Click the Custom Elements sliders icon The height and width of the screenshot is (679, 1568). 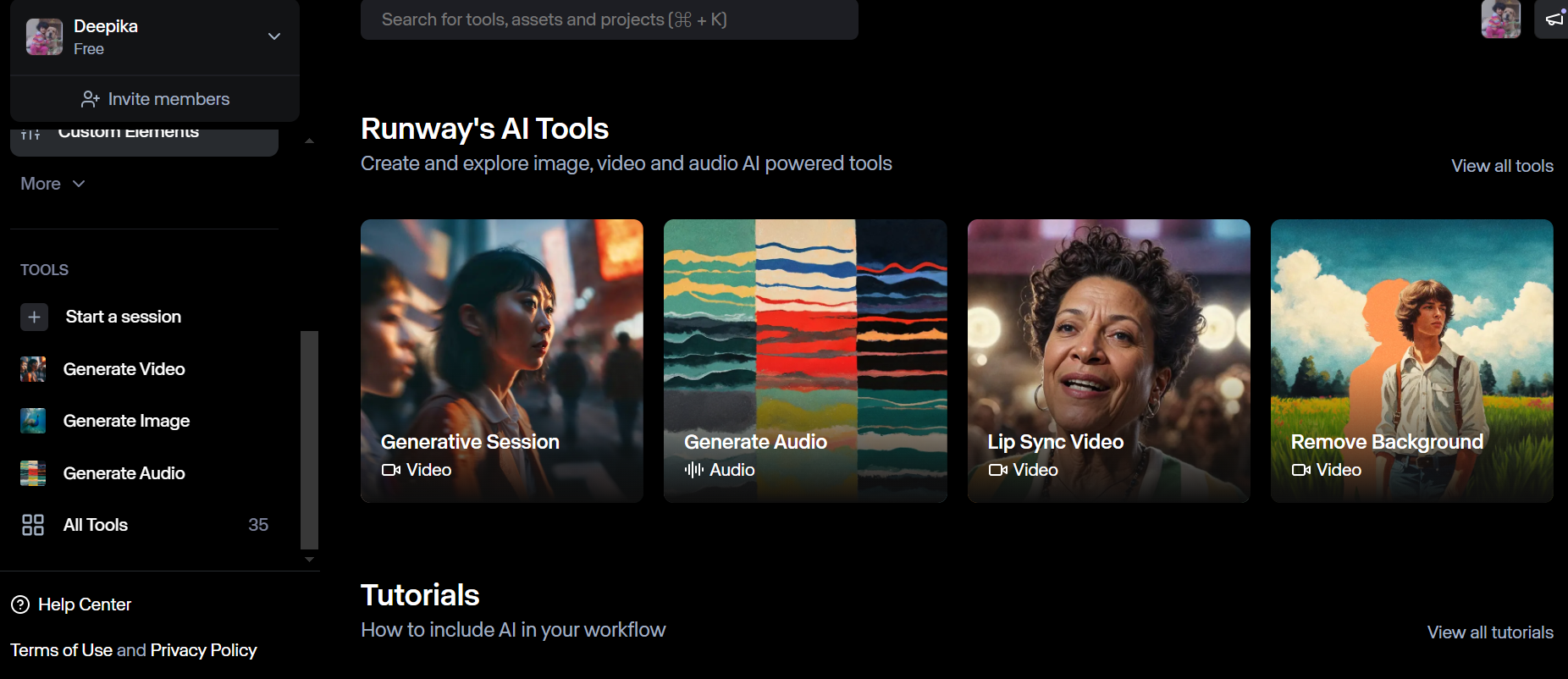pos(30,134)
